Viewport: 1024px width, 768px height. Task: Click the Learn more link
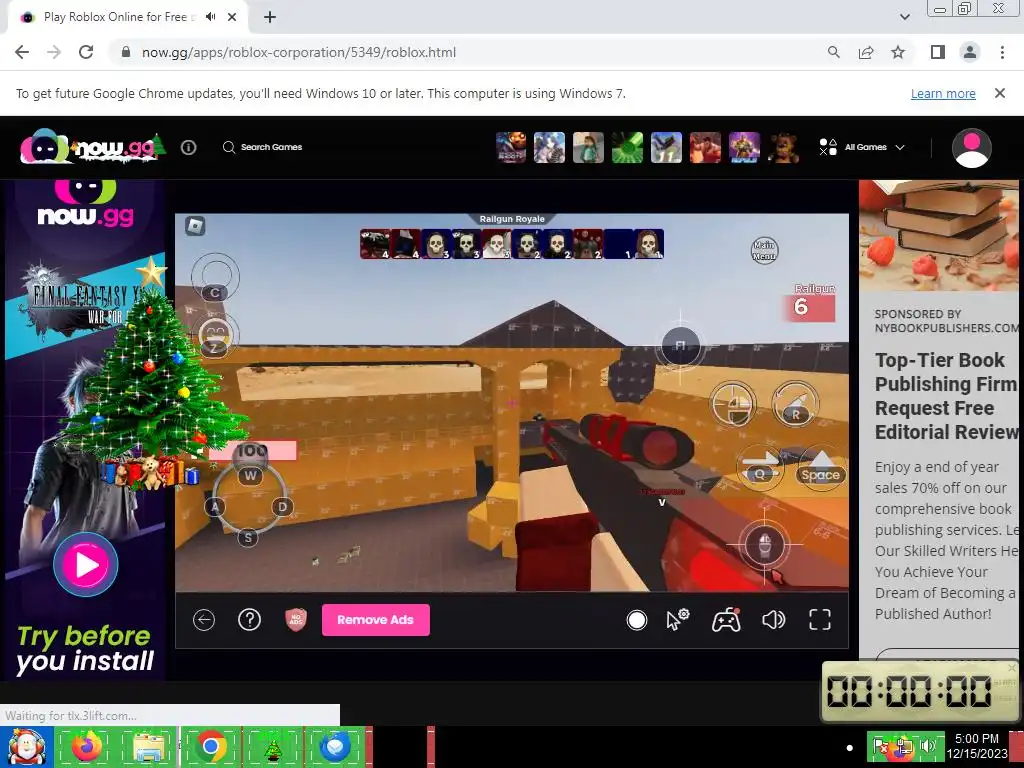[x=943, y=93]
